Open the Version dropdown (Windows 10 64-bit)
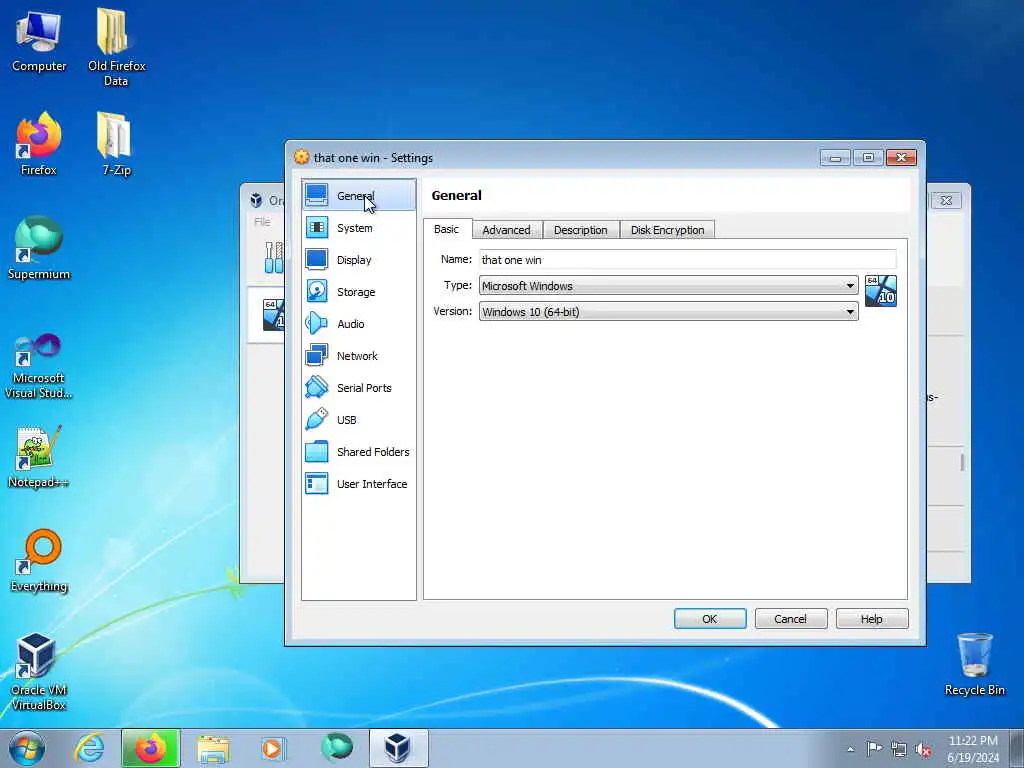 click(668, 312)
